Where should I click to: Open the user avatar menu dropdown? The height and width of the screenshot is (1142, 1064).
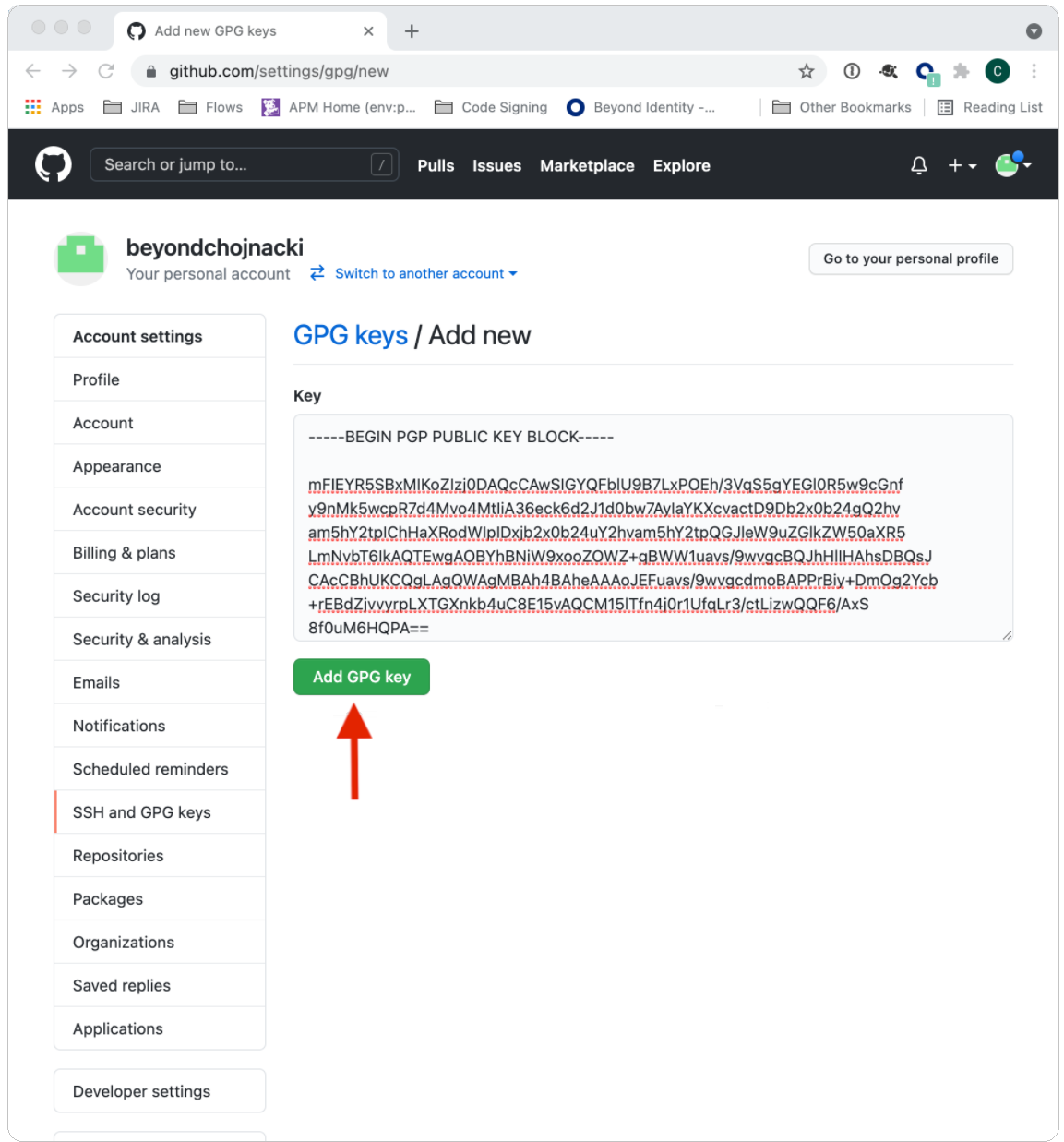[x=1012, y=165]
